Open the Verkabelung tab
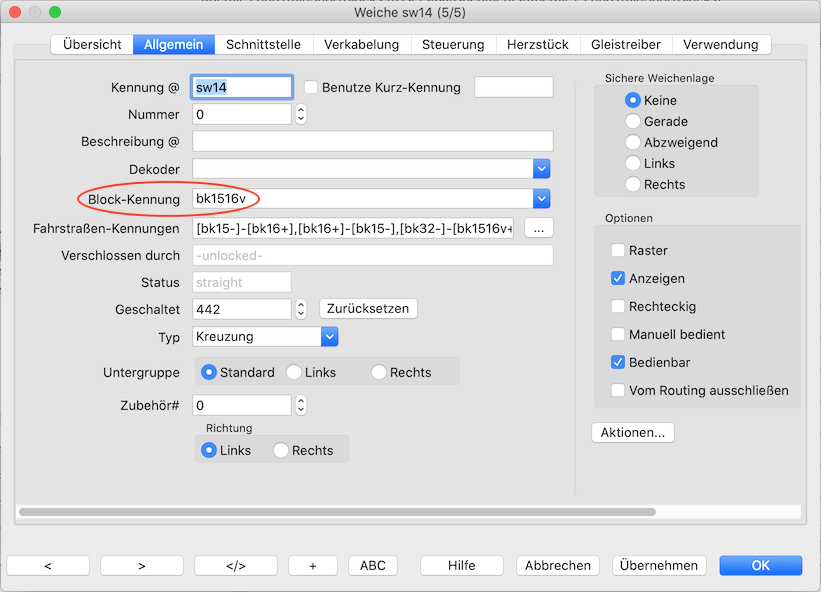This screenshot has height=592, width=821. 361,44
